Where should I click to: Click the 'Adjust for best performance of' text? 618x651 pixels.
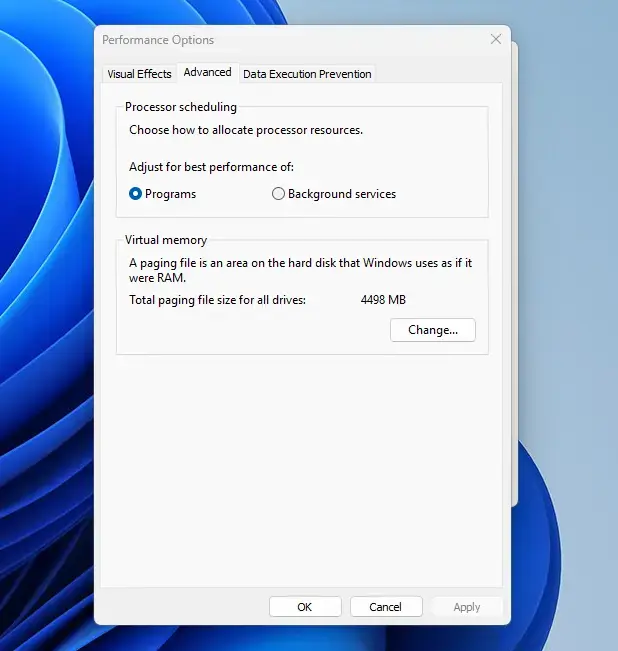pos(211,167)
